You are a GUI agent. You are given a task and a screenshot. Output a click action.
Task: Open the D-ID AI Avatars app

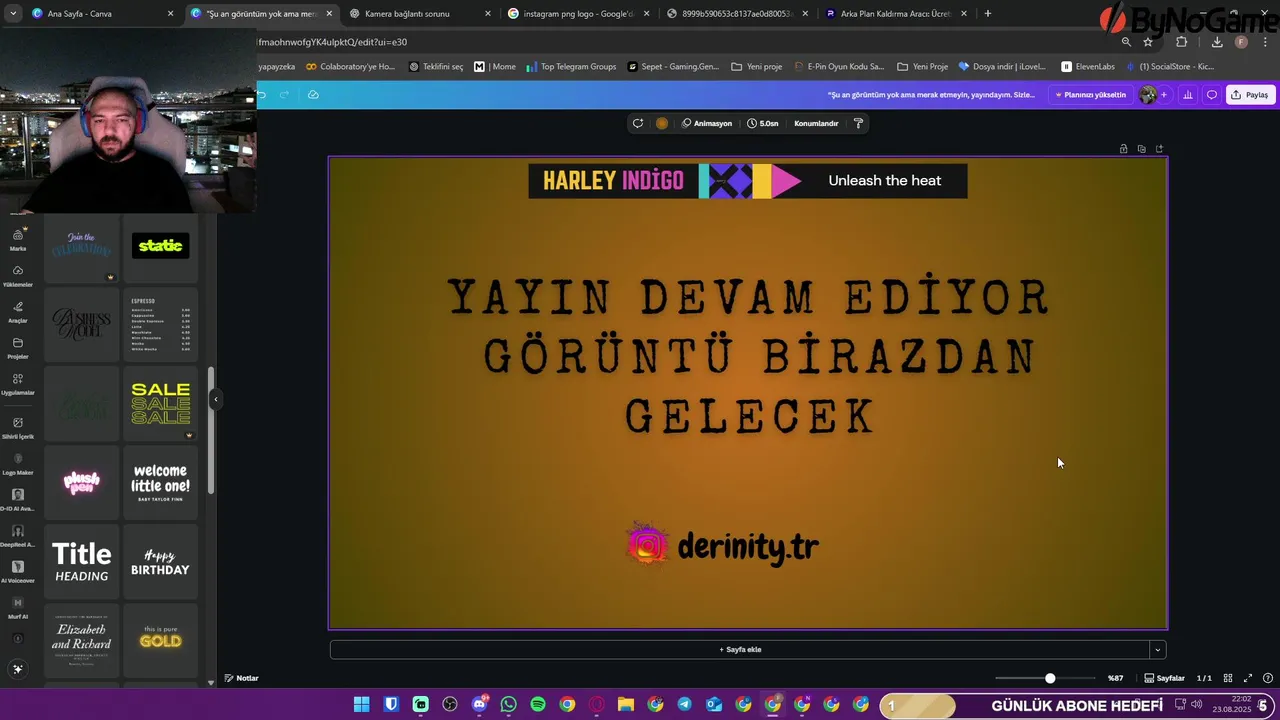click(18, 500)
